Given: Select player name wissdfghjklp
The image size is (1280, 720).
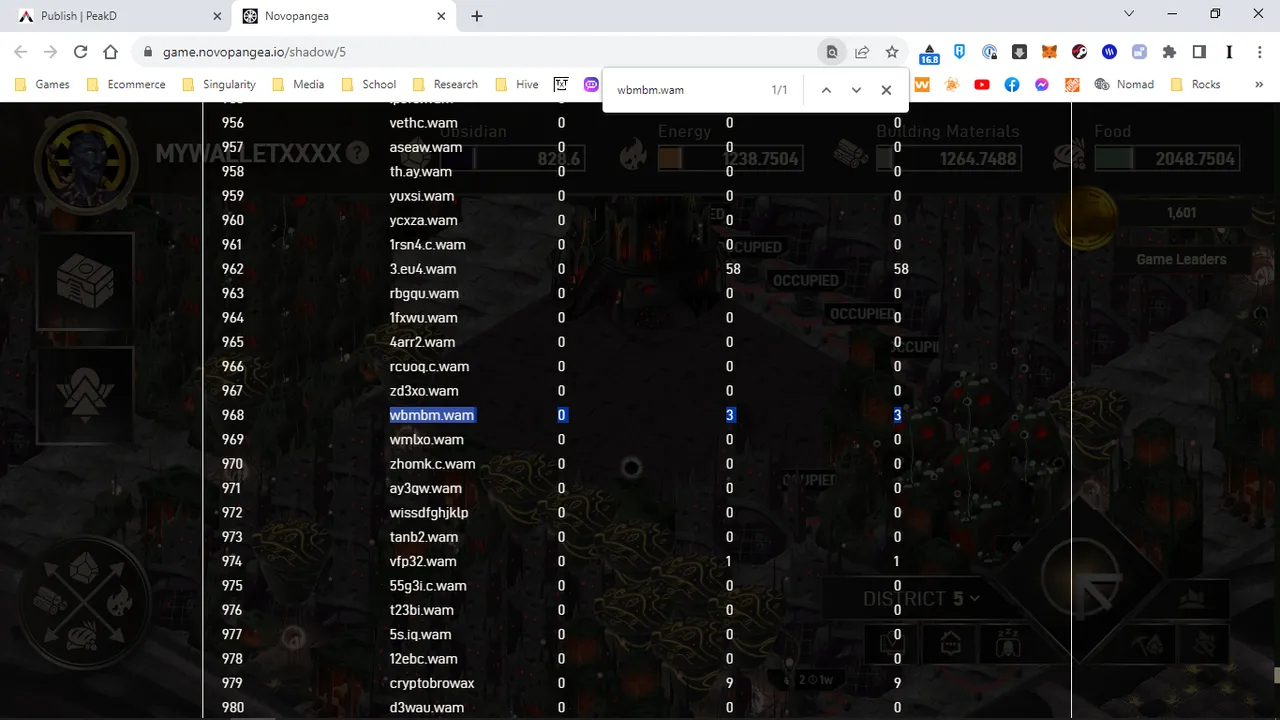Looking at the screenshot, I should [429, 513].
